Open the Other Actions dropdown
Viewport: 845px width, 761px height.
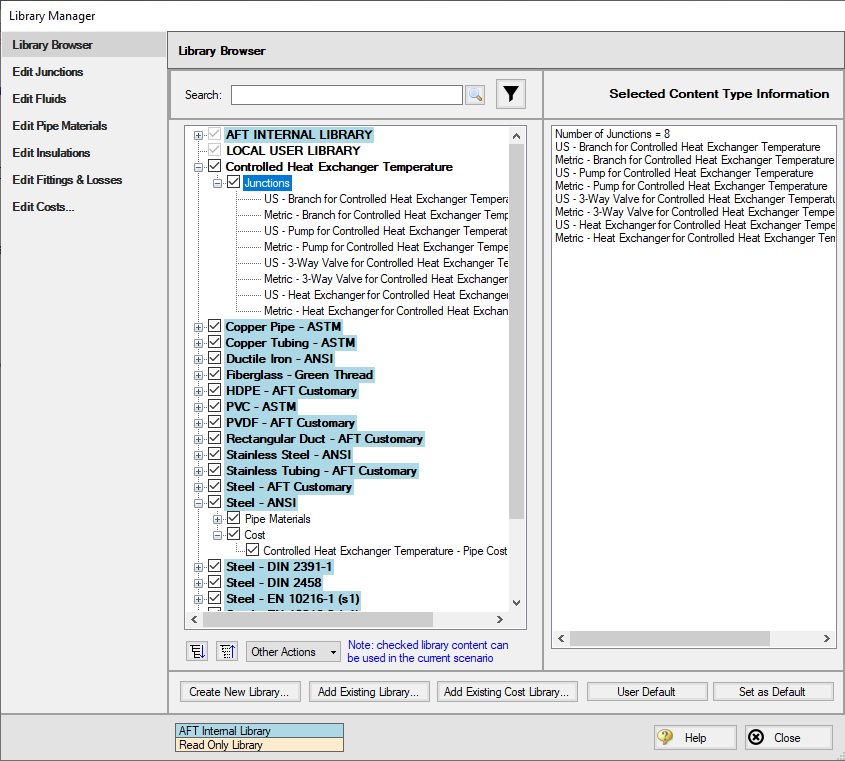point(294,651)
